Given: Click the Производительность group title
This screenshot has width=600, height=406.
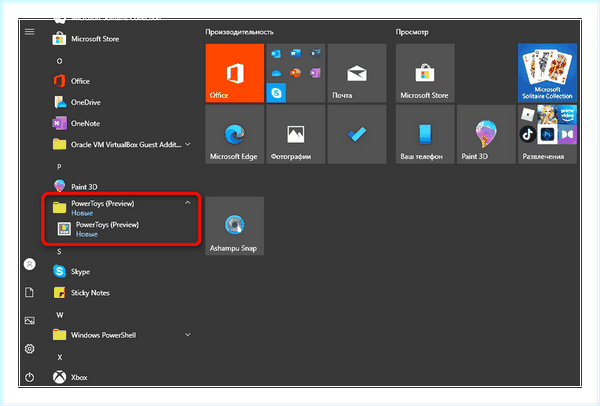Looking at the screenshot, I should coord(240,32).
